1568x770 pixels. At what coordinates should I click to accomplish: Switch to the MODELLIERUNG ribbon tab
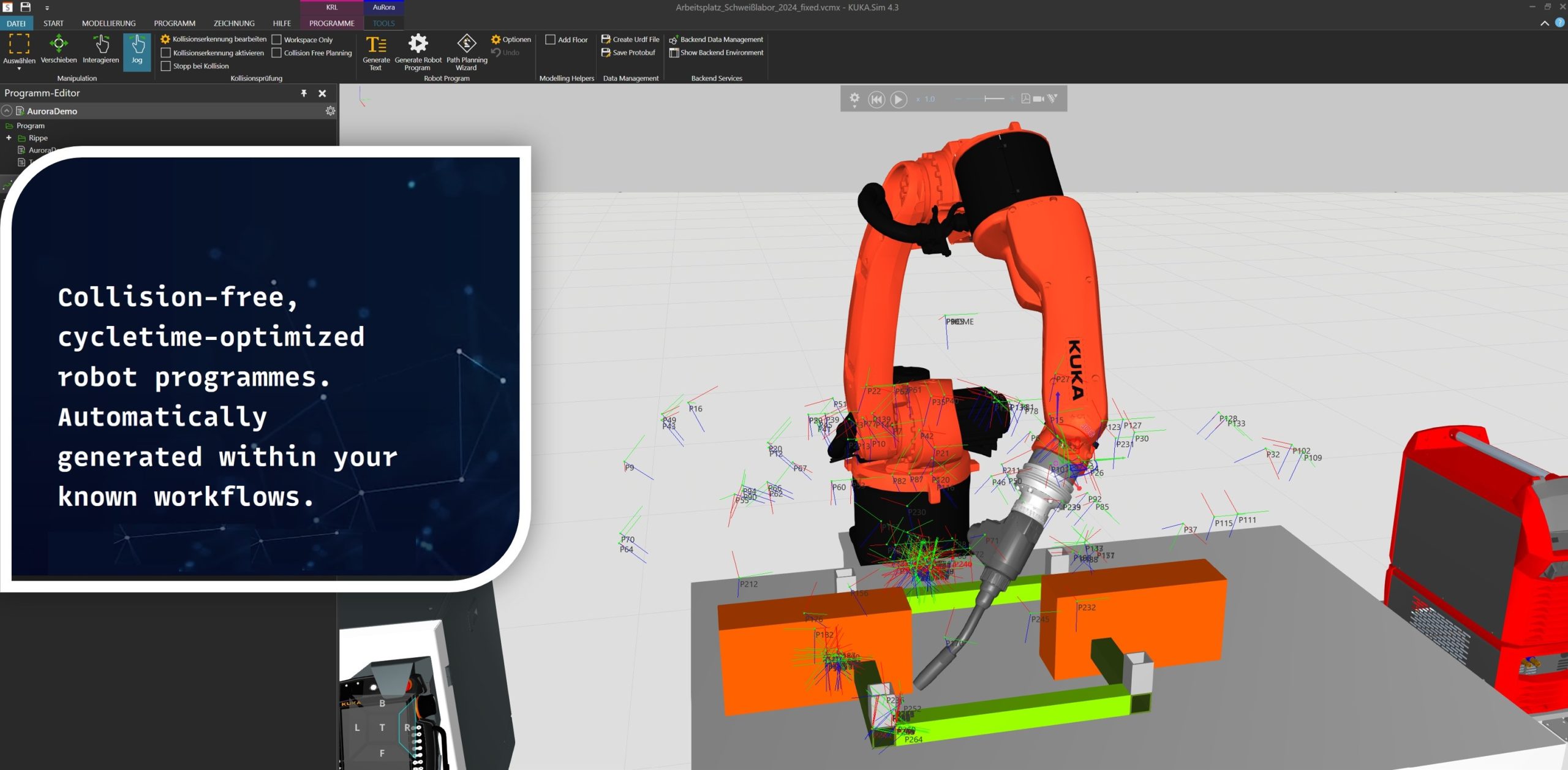(x=108, y=23)
